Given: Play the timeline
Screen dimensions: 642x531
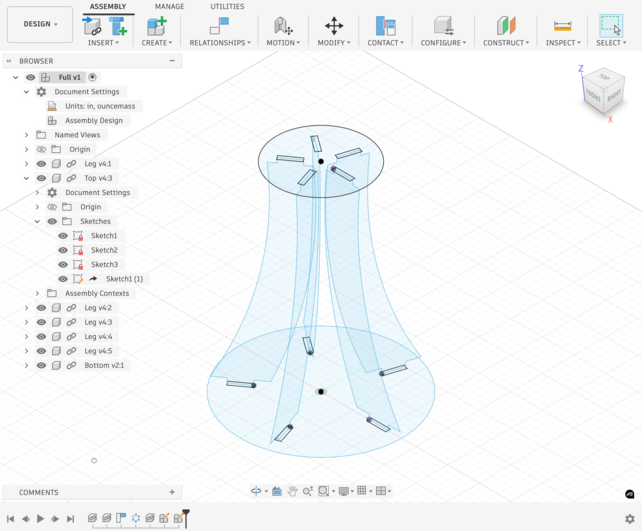Looking at the screenshot, I should (40, 519).
